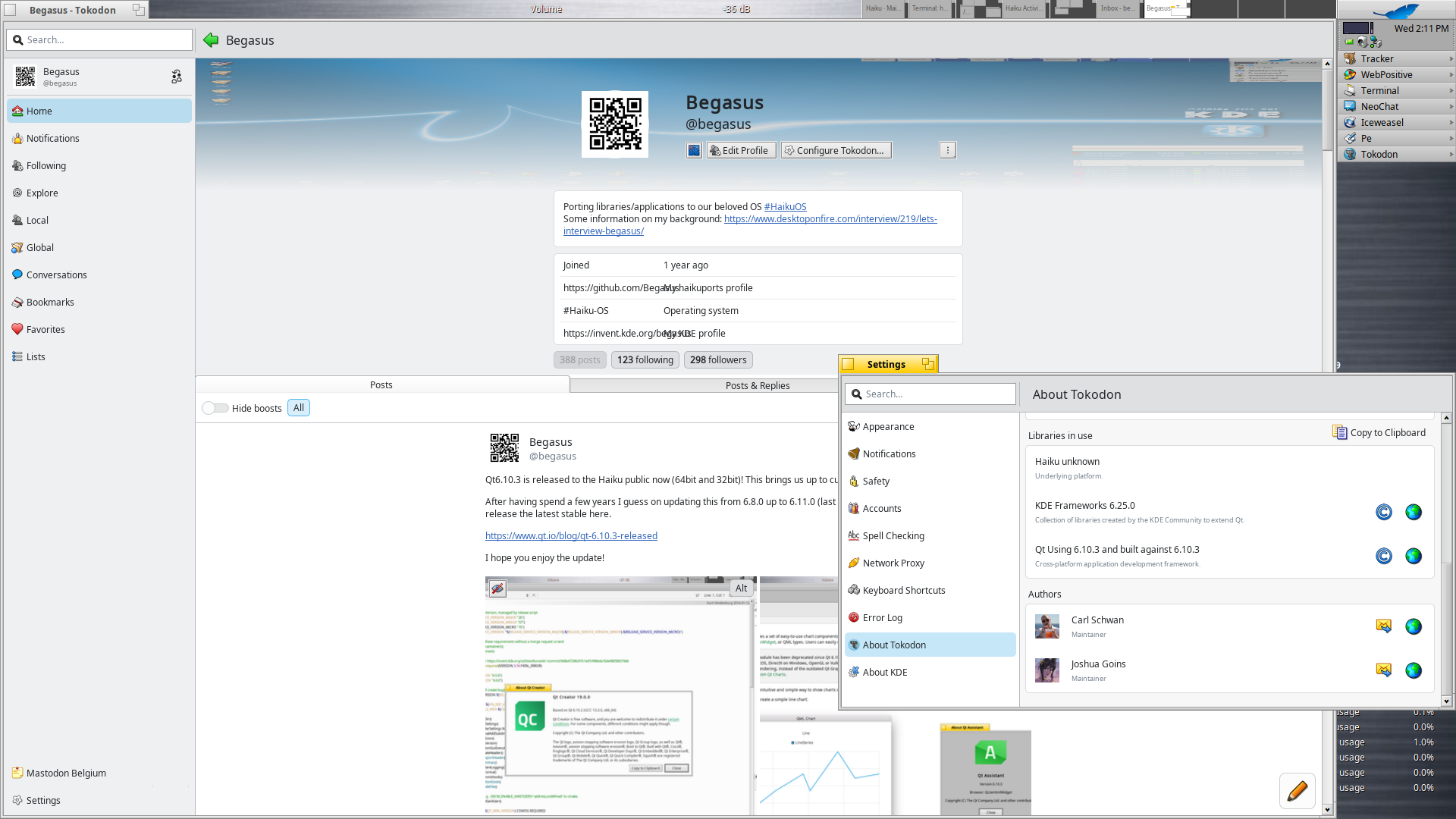Select the All filter chip

pyautogui.click(x=299, y=408)
